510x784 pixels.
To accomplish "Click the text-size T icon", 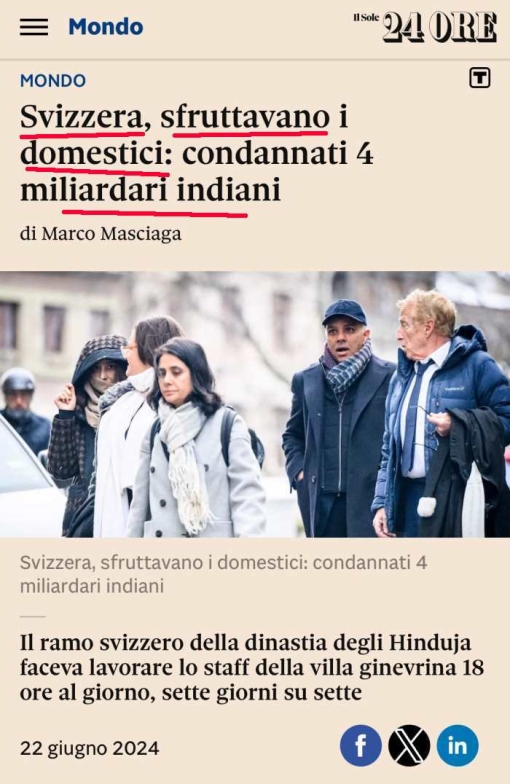I will click(480, 78).
